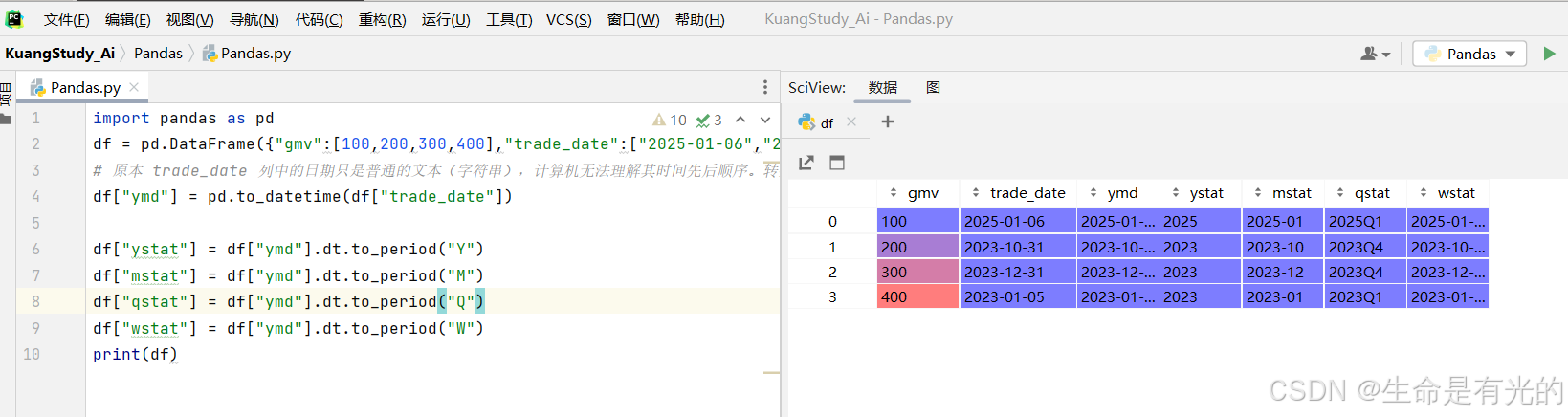Click line number 4 in the gutter

point(35,196)
